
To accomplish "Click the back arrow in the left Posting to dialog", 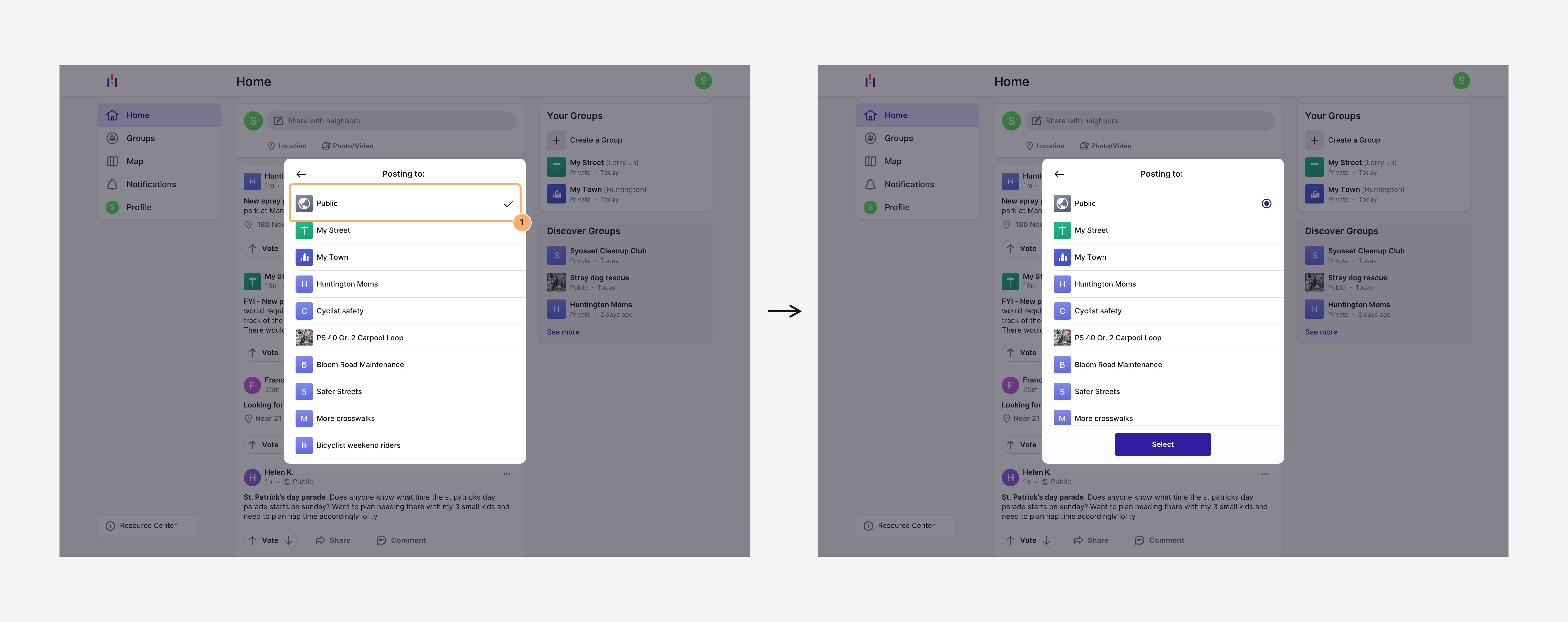I will click(x=301, y=174).
